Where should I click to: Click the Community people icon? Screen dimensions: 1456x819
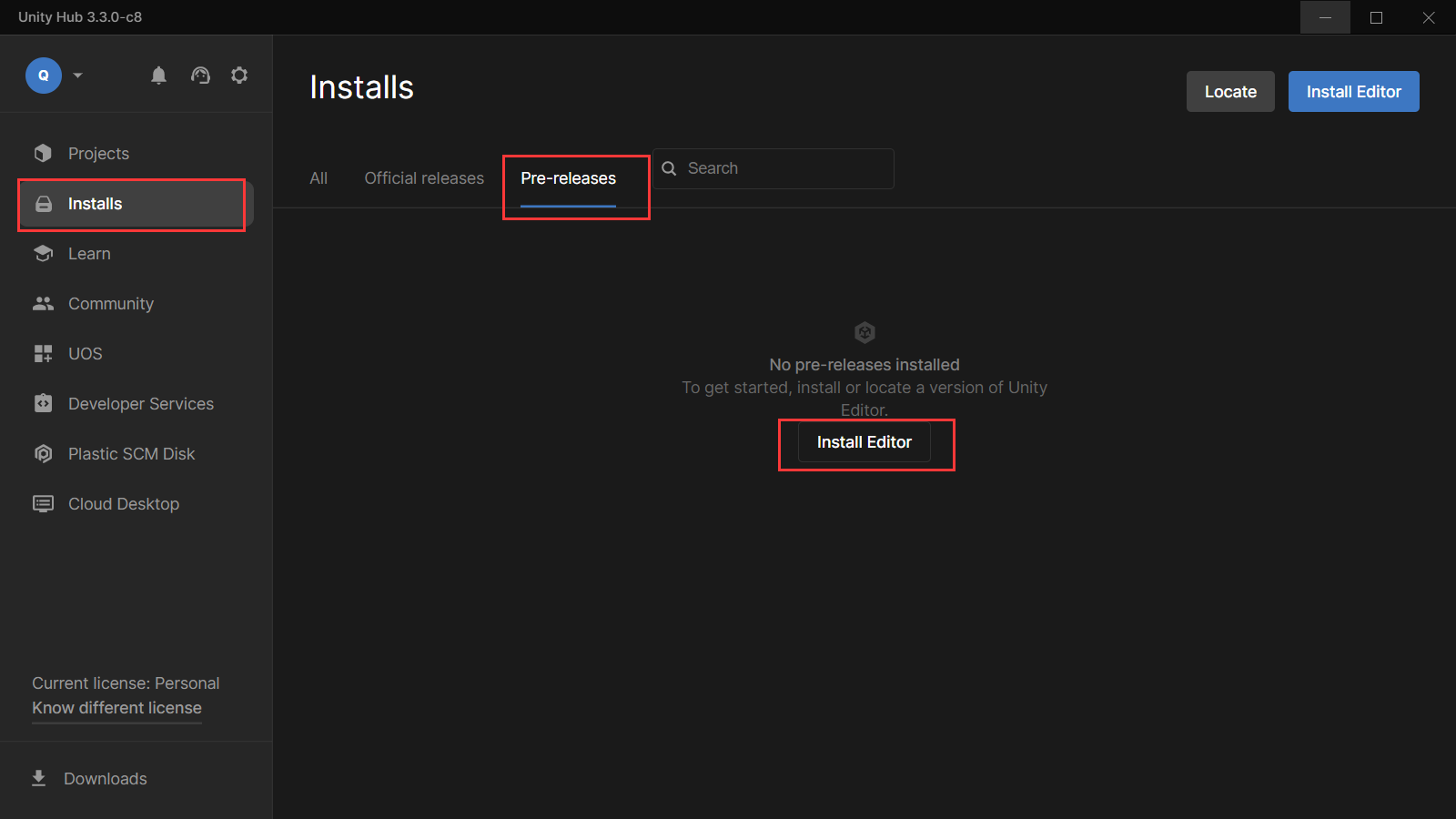[x=43, y=303]
